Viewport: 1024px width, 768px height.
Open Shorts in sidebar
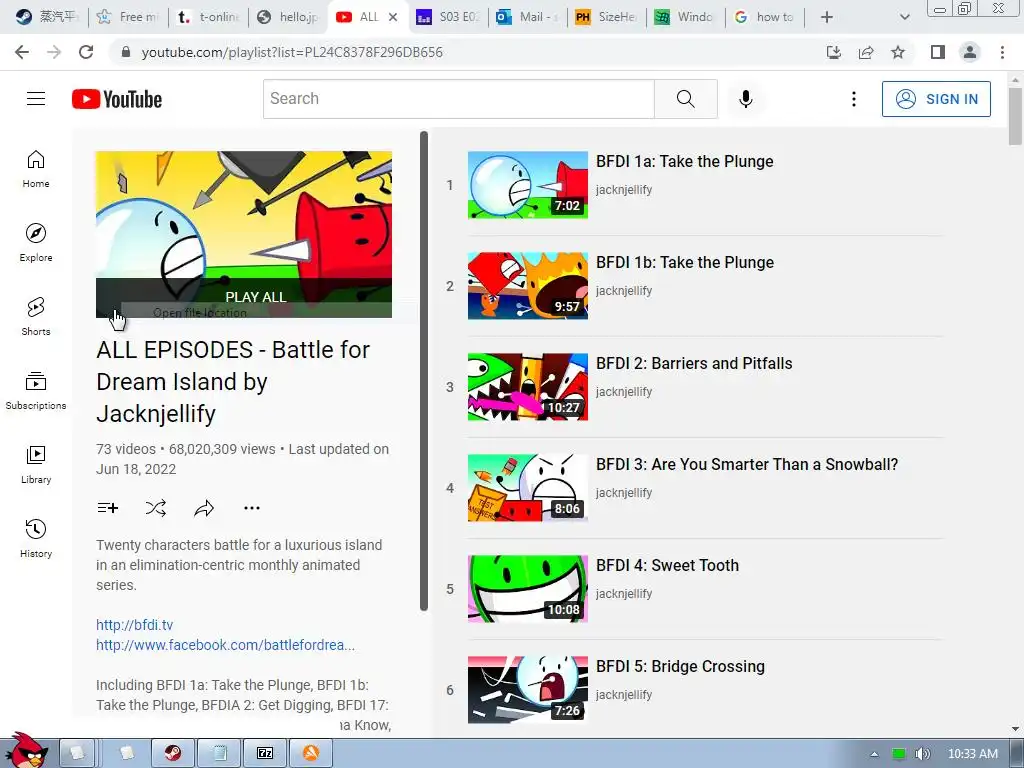[36, 317]
